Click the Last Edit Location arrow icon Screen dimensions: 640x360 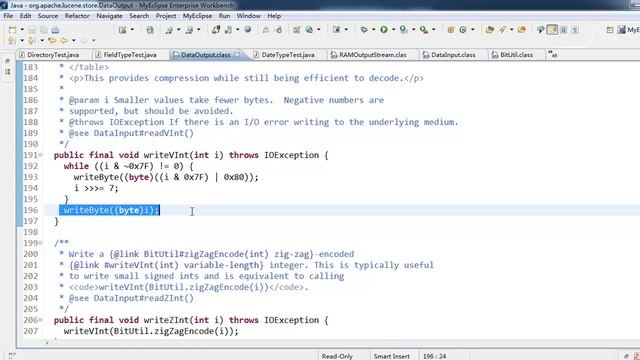pos(52,40)
